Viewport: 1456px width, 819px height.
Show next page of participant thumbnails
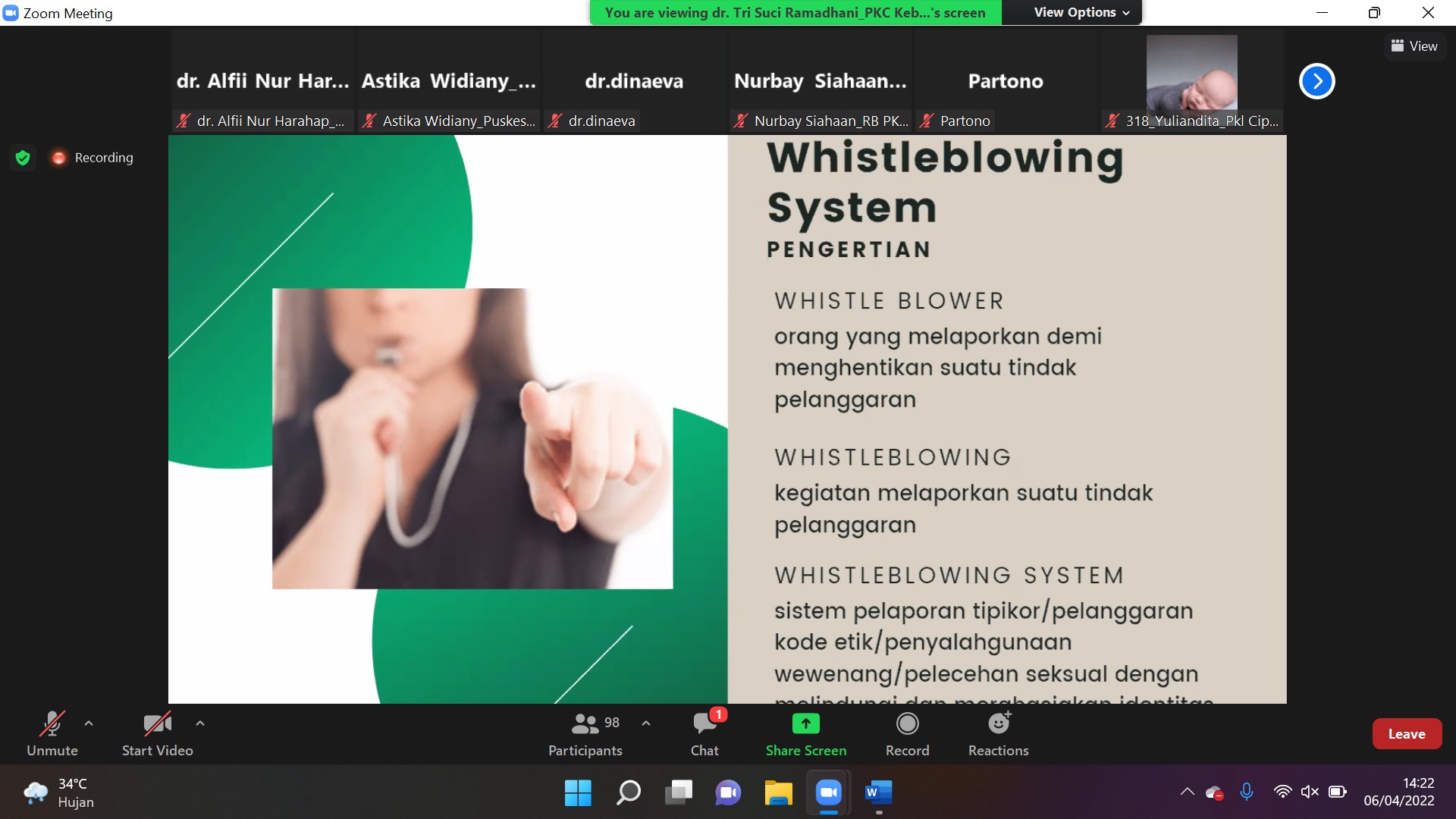[x=1317, y=81]
